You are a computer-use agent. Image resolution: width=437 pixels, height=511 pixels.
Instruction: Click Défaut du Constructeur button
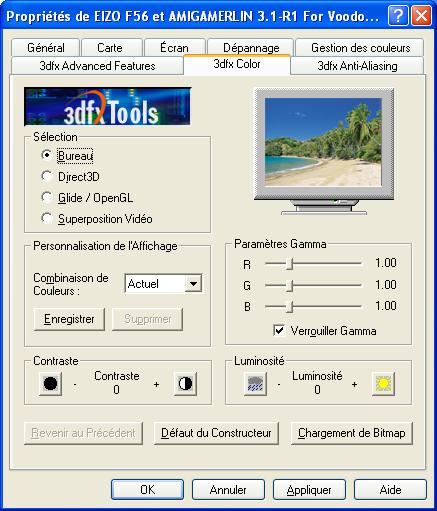click(x=216, y=433)
